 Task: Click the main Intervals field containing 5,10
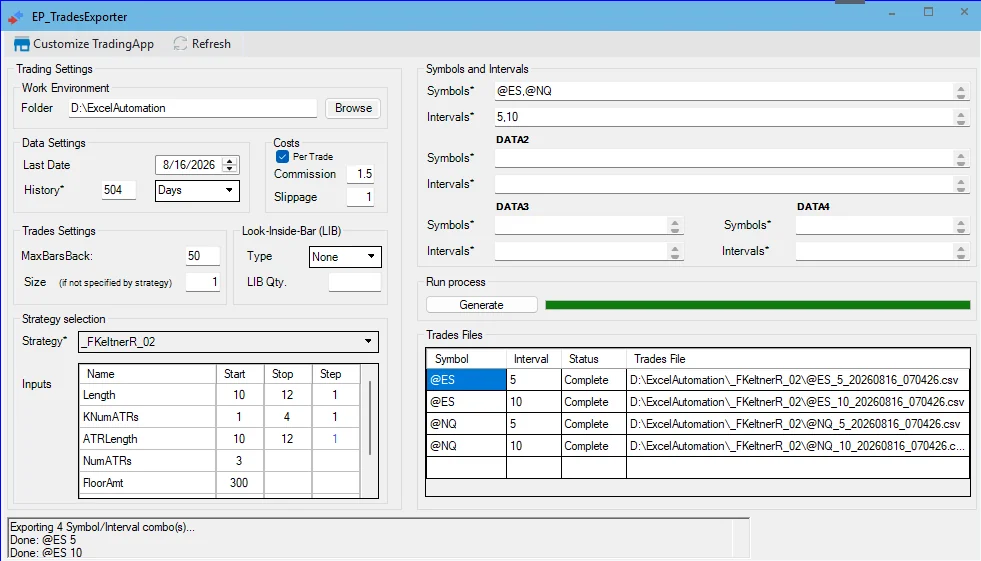(724, 117)
